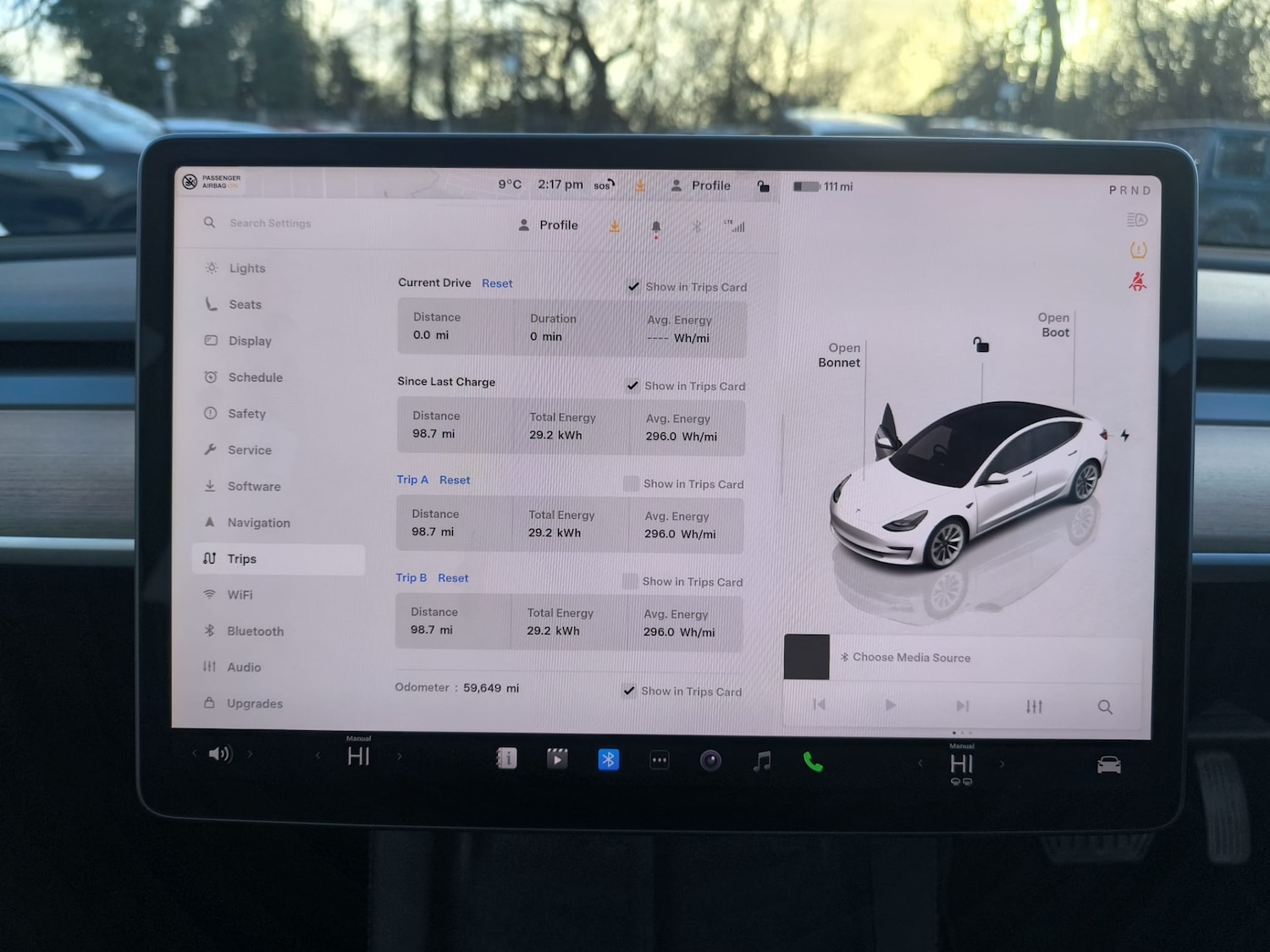Expand the right temperature chevron near HI

(1002, 764)
